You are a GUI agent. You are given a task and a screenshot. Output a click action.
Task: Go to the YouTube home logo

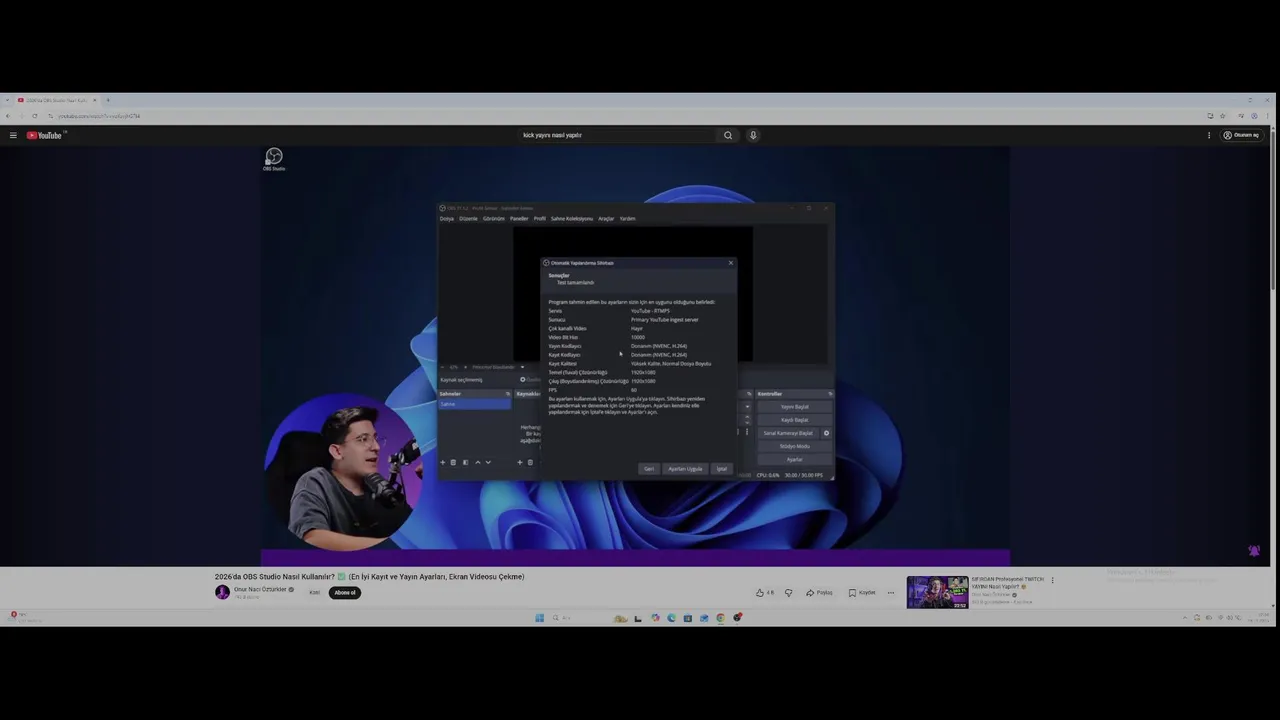(x=44, y=135)
